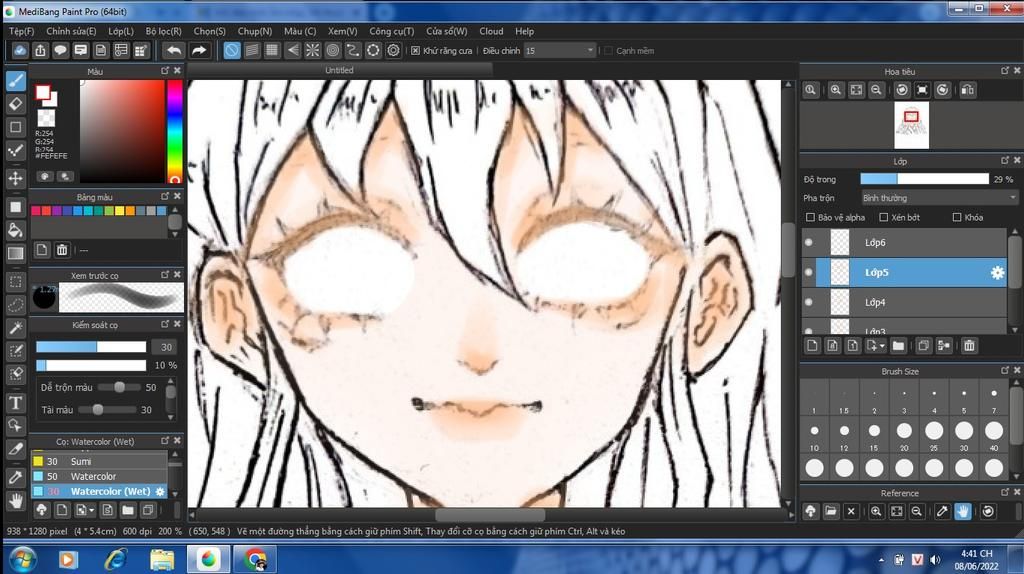Turn snap off with the crossed-circle icon
Viewport: 1024px width, 574px height.
[x=232, y=50]
